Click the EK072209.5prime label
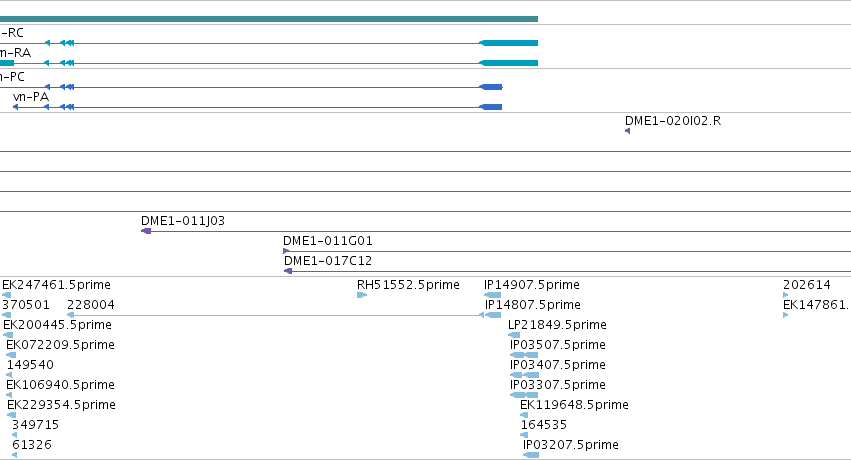The image size is (851, 460). point(60,345)
